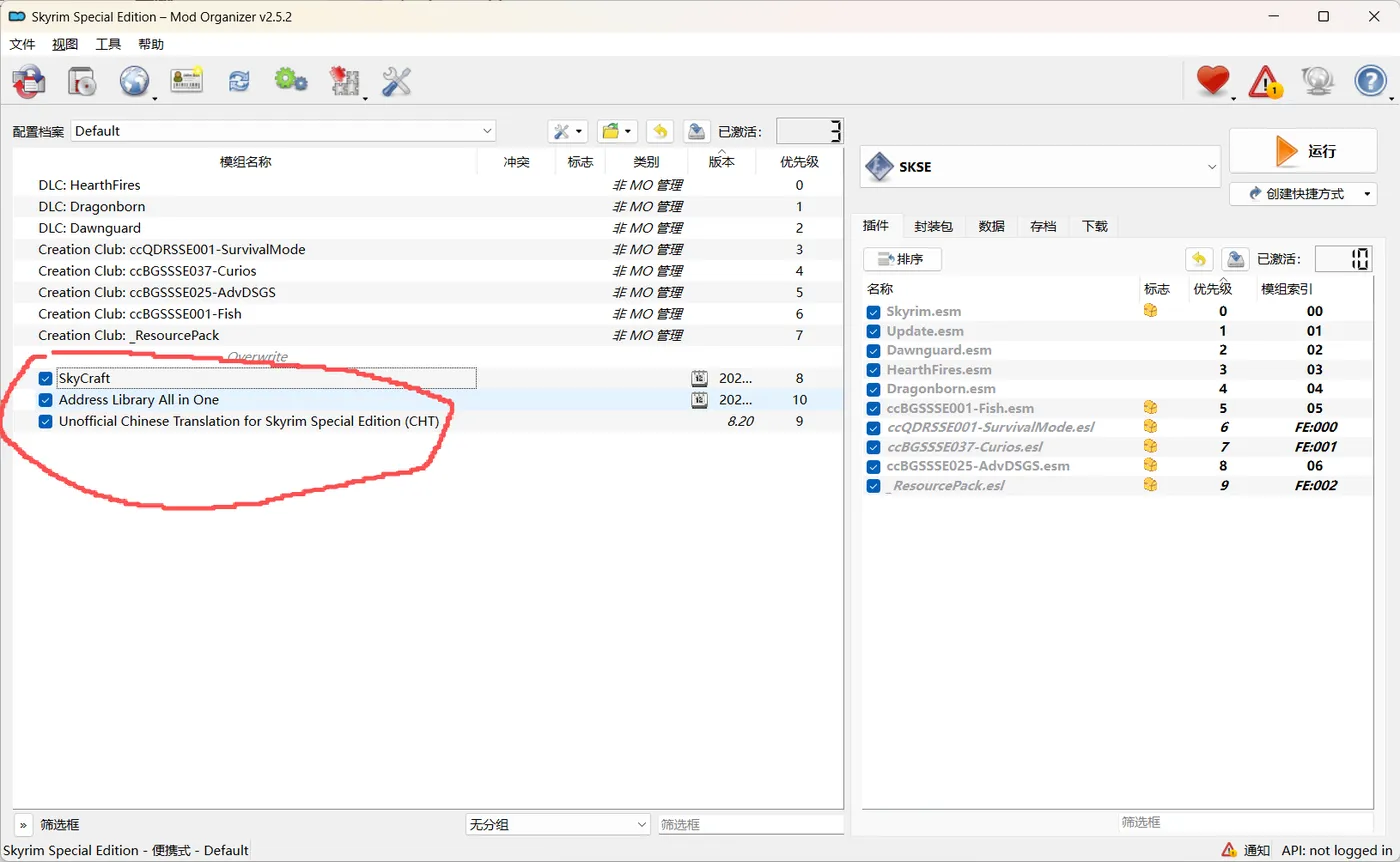Click the update check icon beside warning
1400x862 pixels.
point(1317,82)
